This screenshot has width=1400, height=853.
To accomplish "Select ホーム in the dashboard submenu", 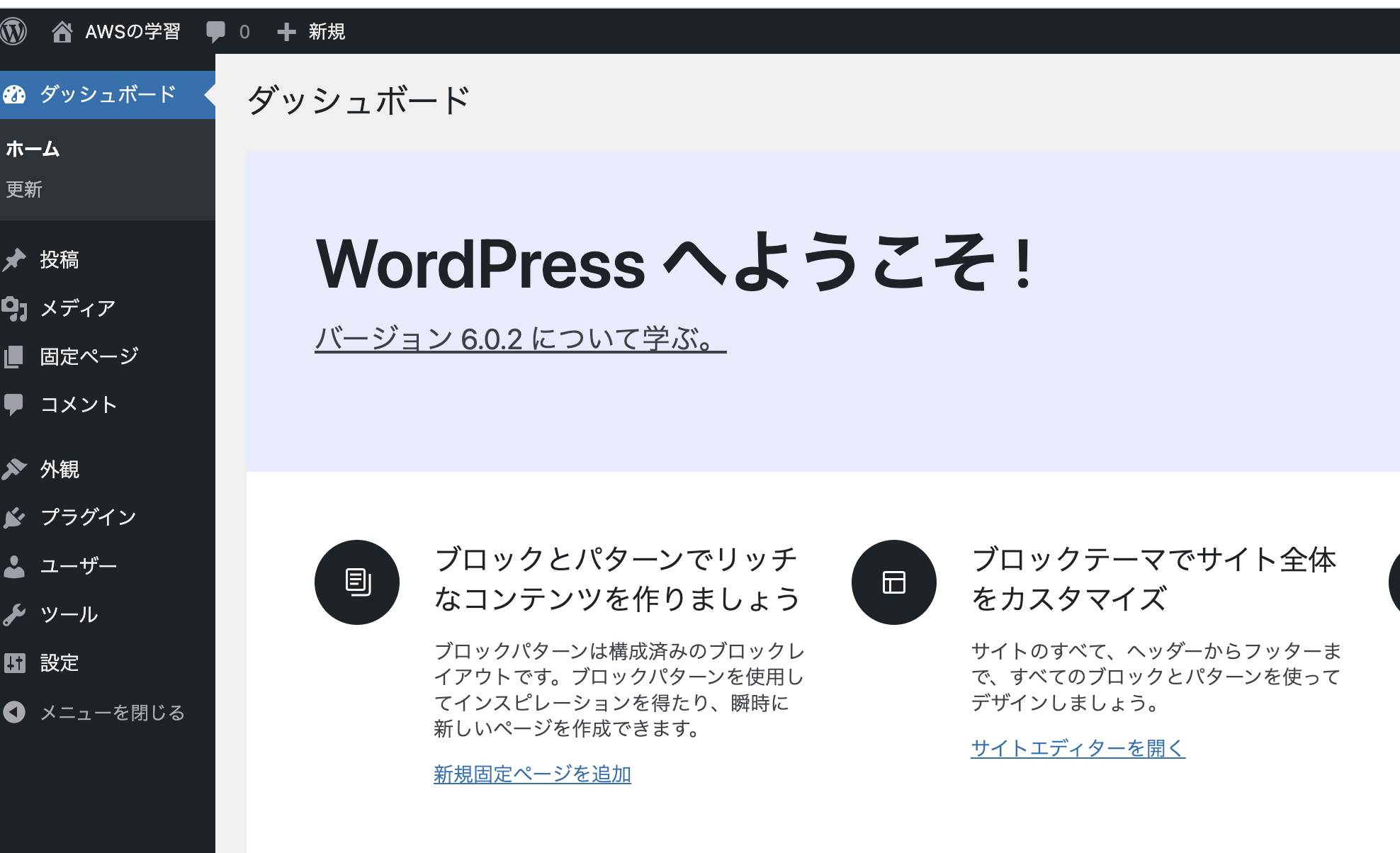I will [31, 148].
